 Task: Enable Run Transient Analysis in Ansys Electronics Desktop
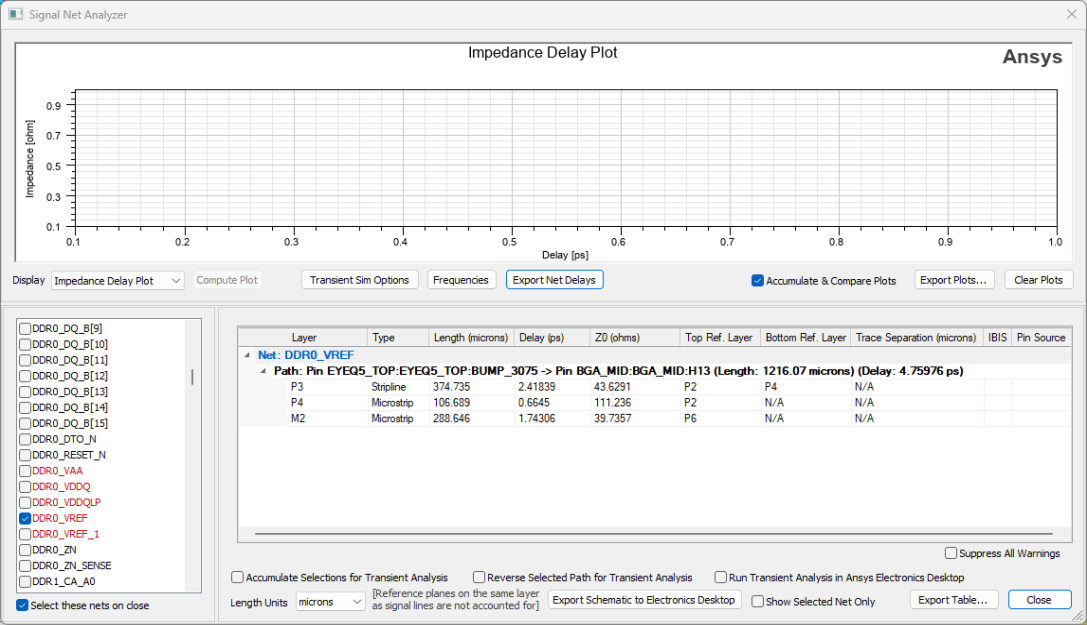tap(720, 577)
